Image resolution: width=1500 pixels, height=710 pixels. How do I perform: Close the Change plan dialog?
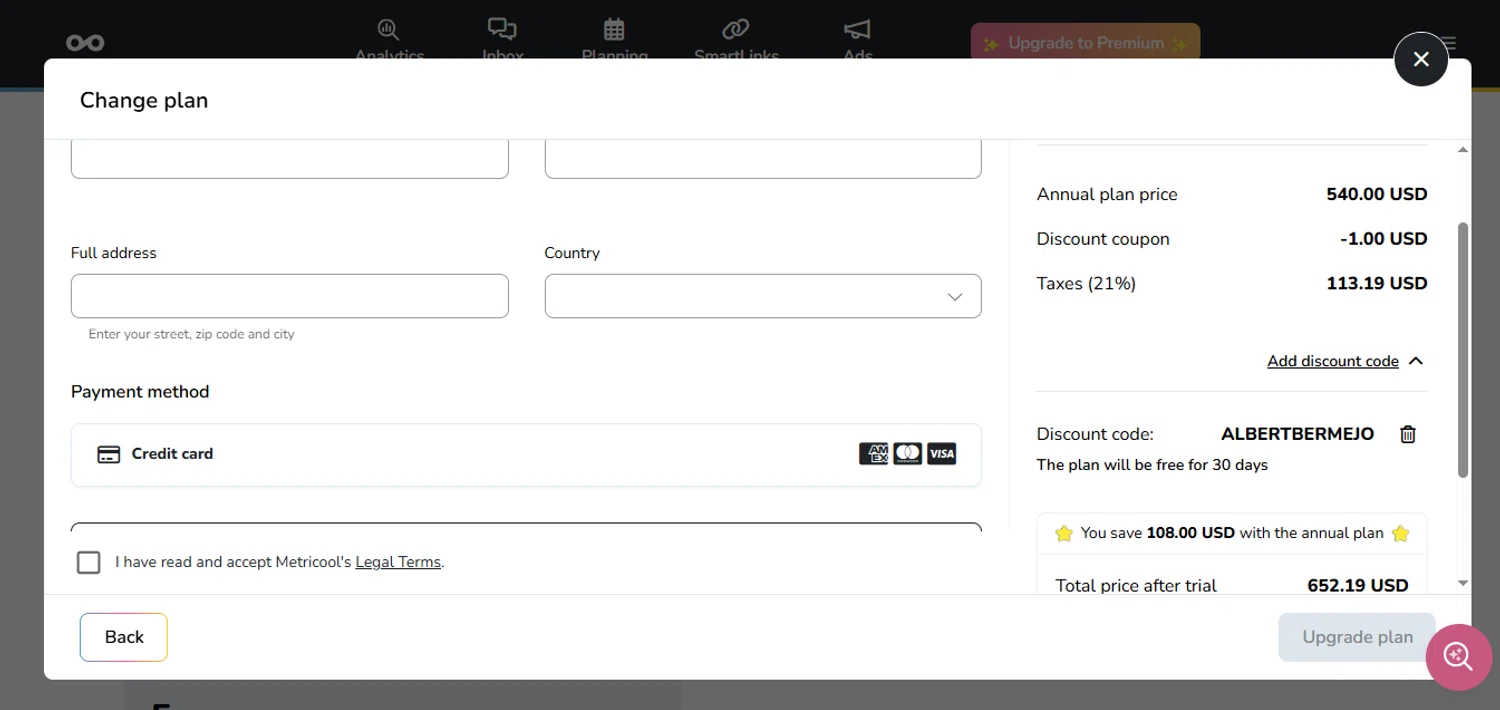pos(1421,59)
